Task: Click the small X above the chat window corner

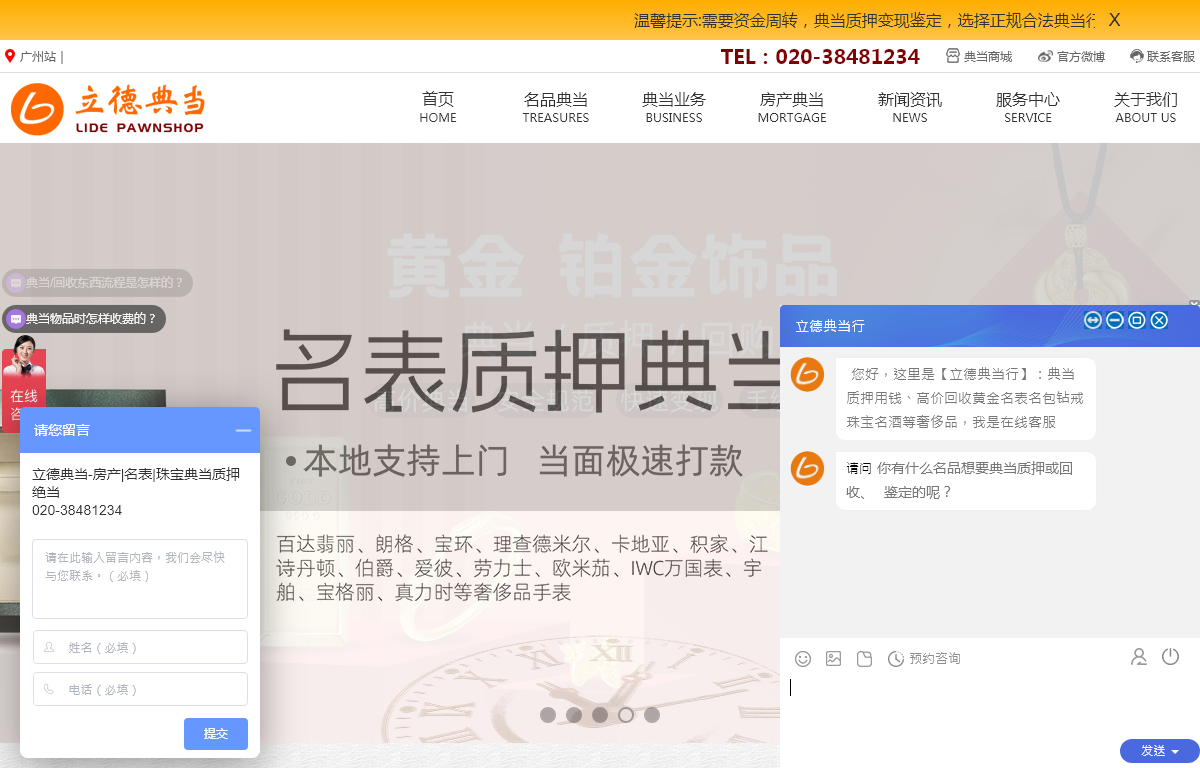Action: (1194, 303)
